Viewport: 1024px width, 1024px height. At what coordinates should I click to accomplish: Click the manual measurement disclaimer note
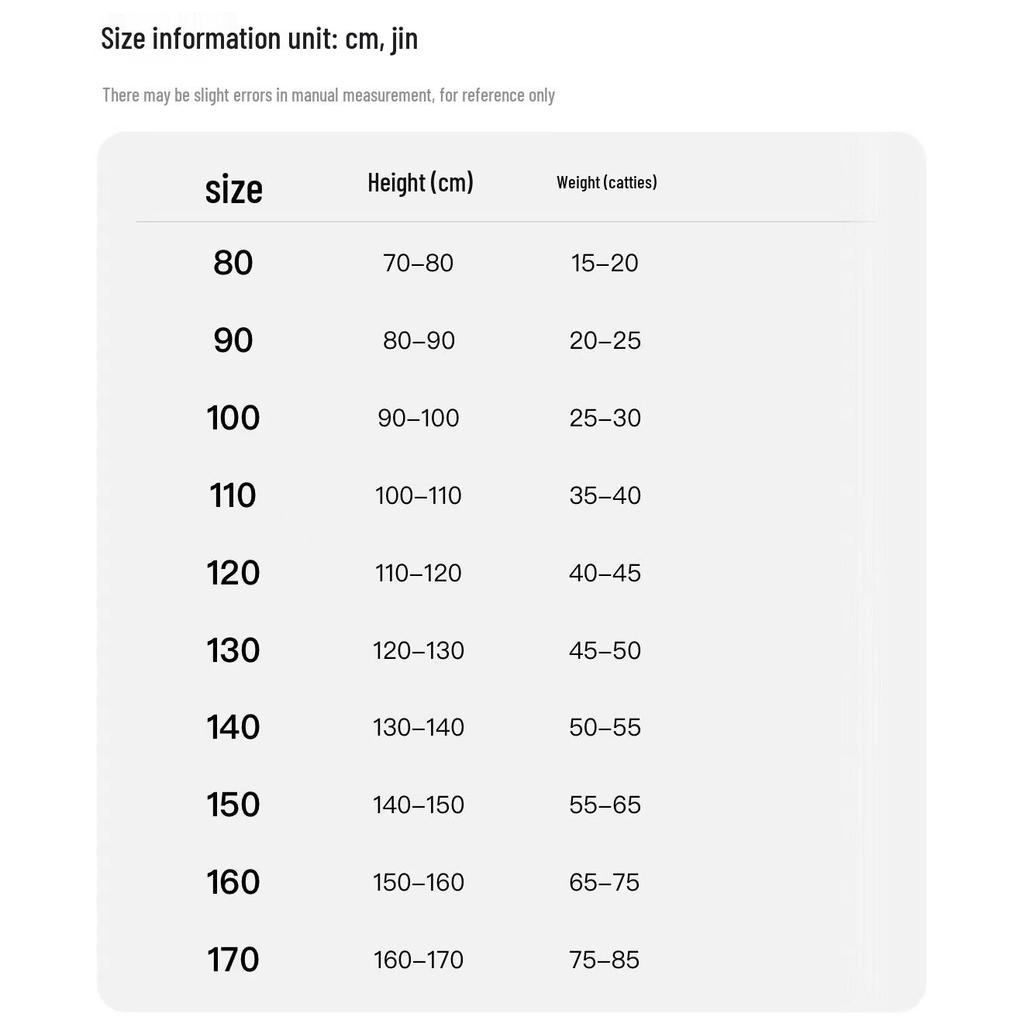pos(328,95)
